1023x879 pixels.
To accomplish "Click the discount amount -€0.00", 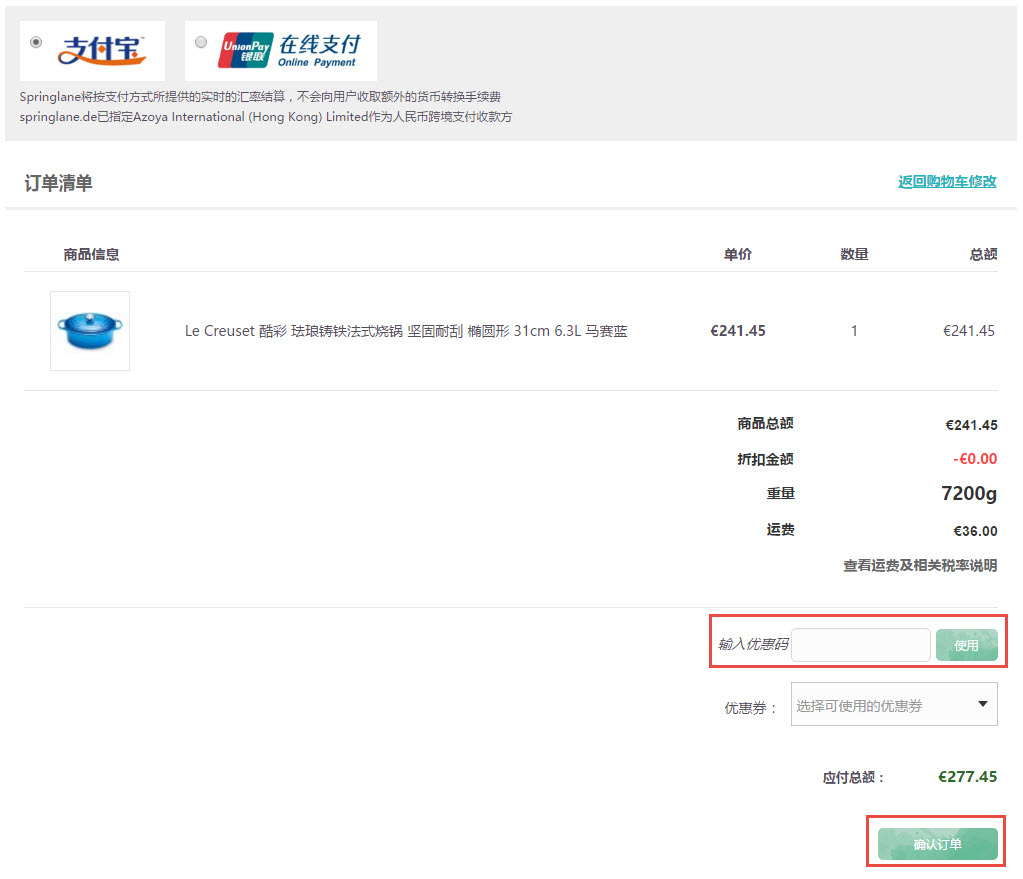I will coord(975,459).
